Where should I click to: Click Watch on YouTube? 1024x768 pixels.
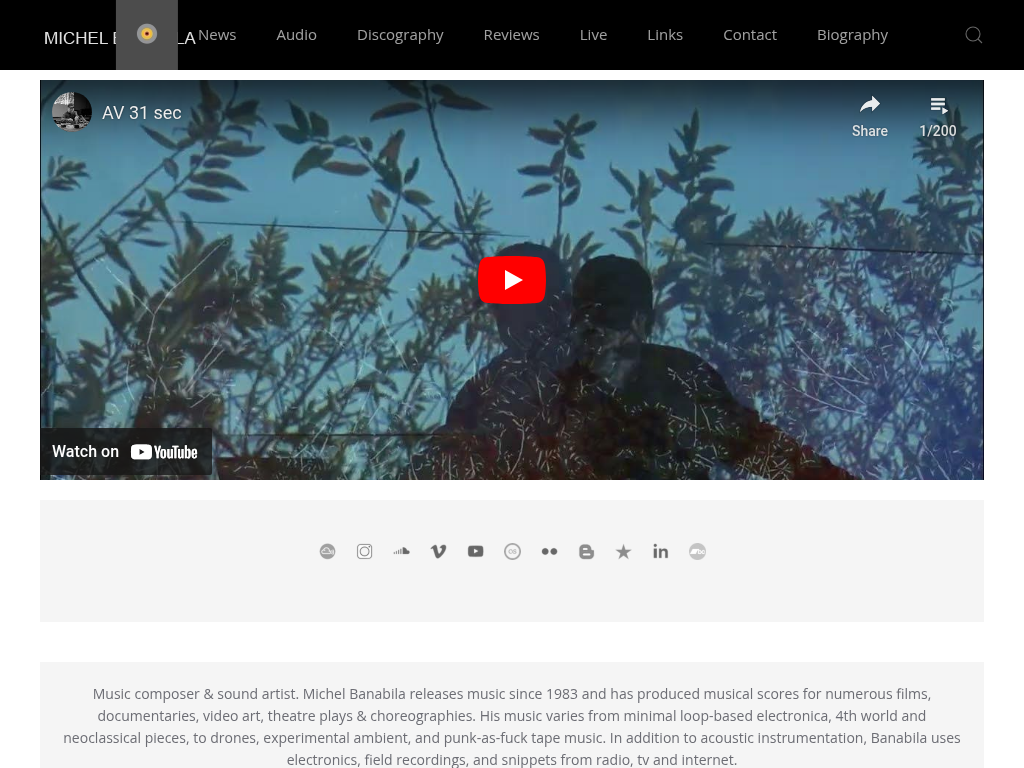pos(126,452)
